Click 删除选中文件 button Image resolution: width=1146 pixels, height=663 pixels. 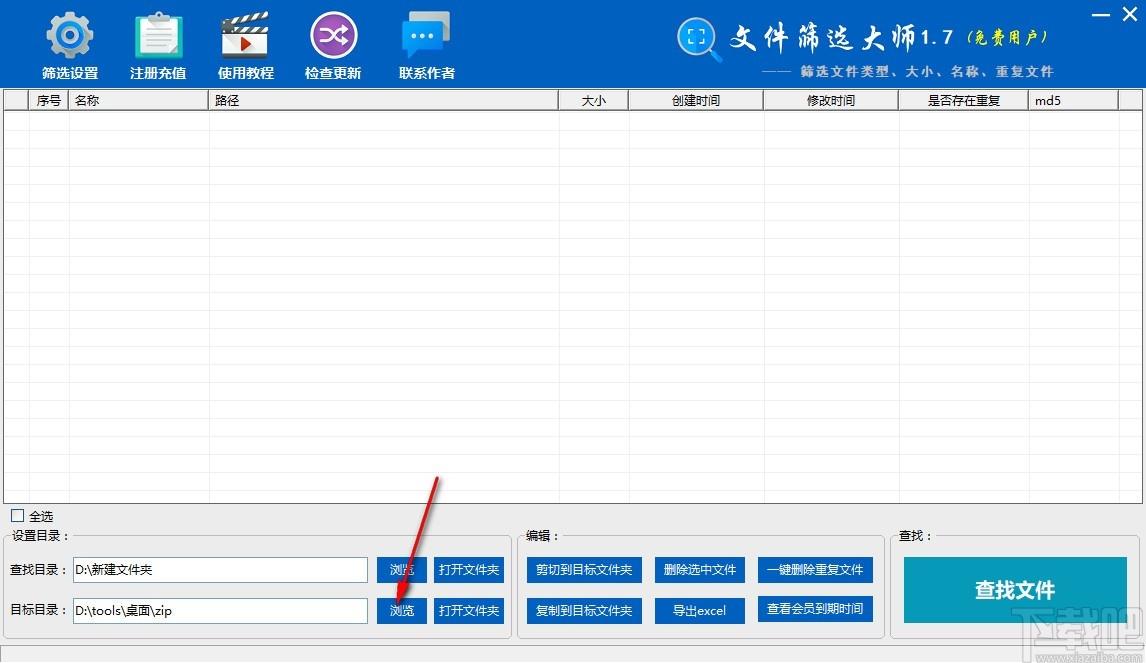pyautogui.click(x=699, y=569)
